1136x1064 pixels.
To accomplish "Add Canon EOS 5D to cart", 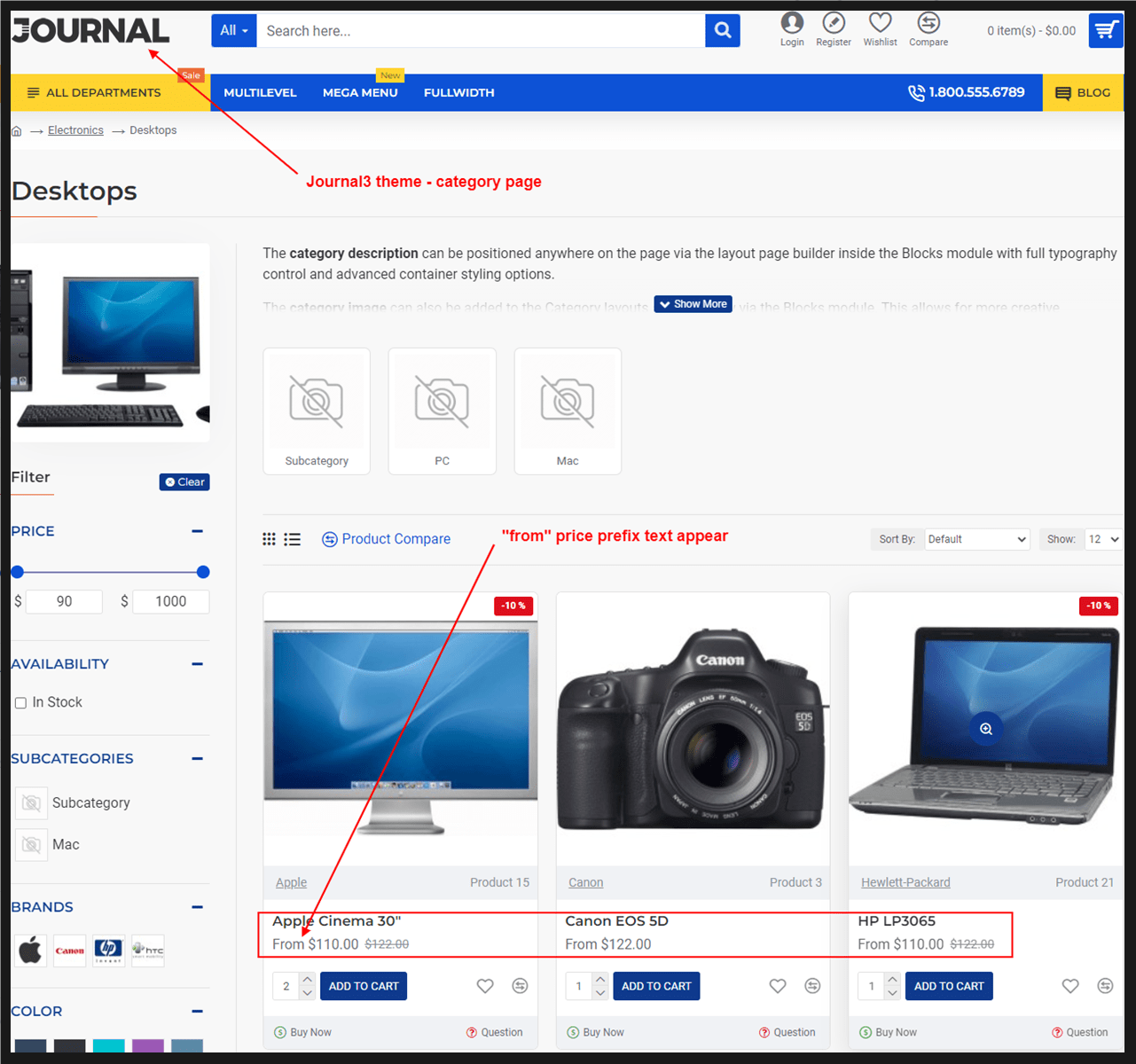I will [x=656, y=986].
